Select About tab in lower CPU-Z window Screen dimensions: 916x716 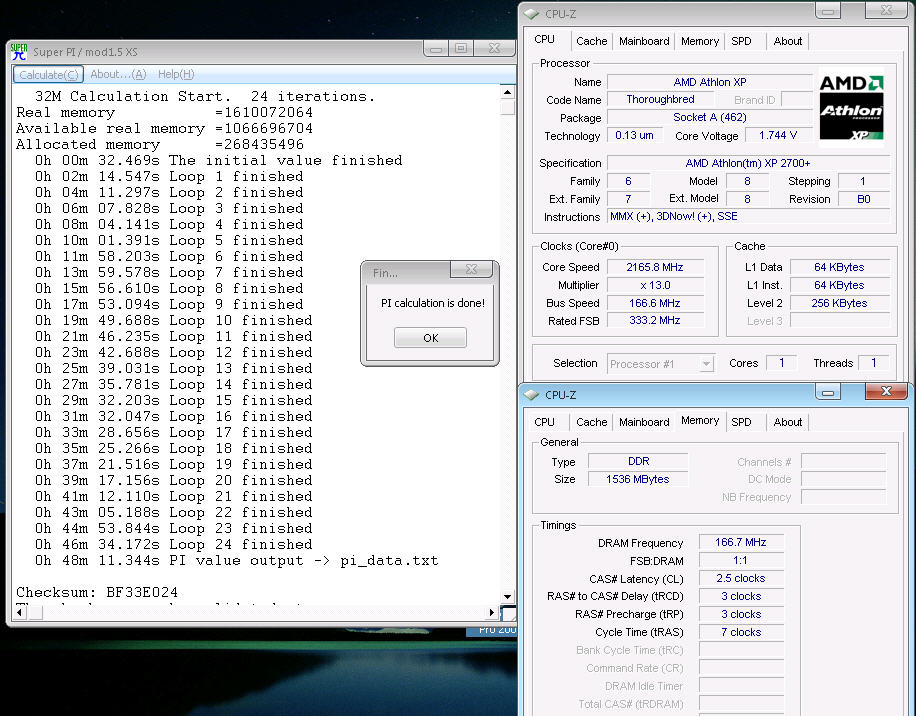(787, 422)
